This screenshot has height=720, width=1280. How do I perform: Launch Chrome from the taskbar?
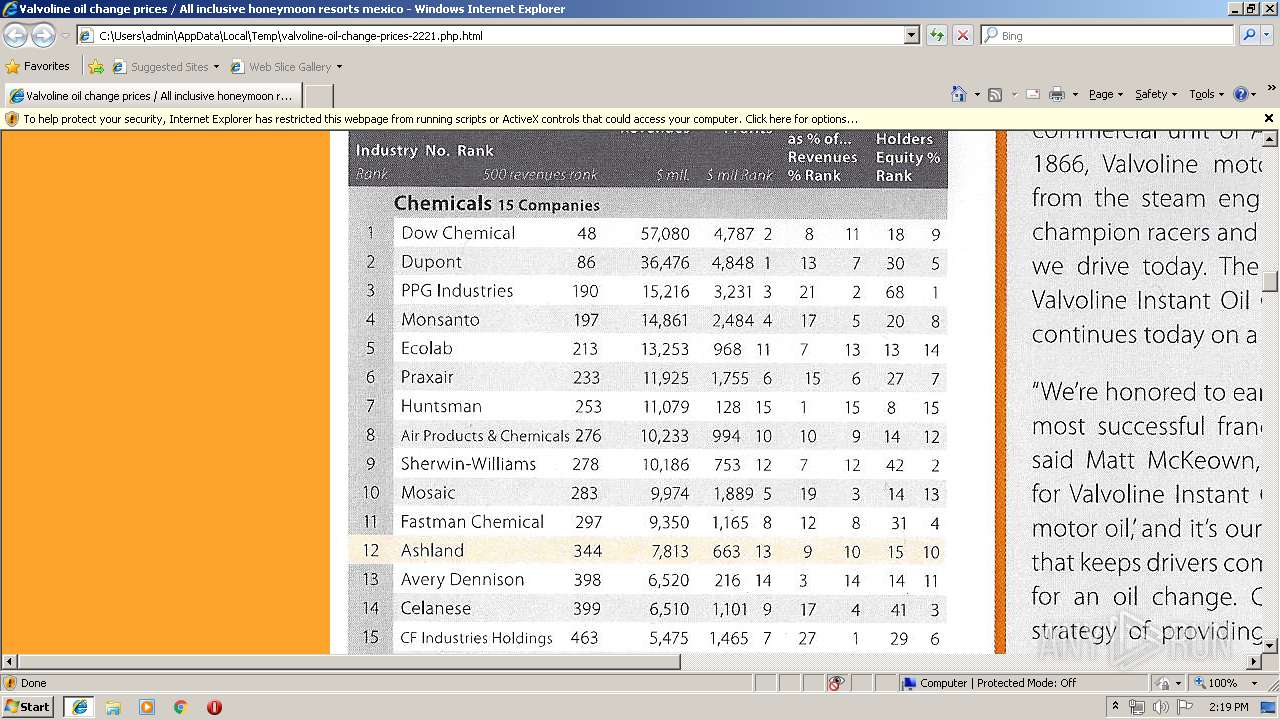coord(181,707)
